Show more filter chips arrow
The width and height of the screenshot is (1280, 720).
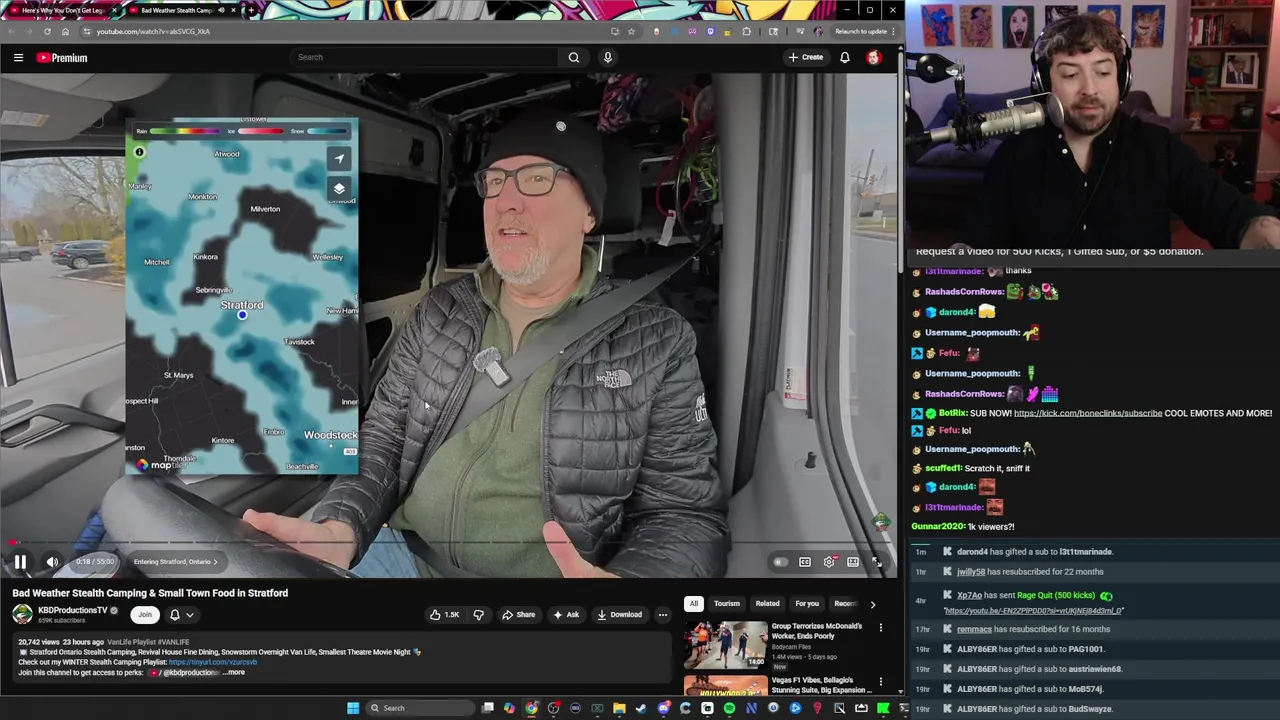tap(872, 604)
